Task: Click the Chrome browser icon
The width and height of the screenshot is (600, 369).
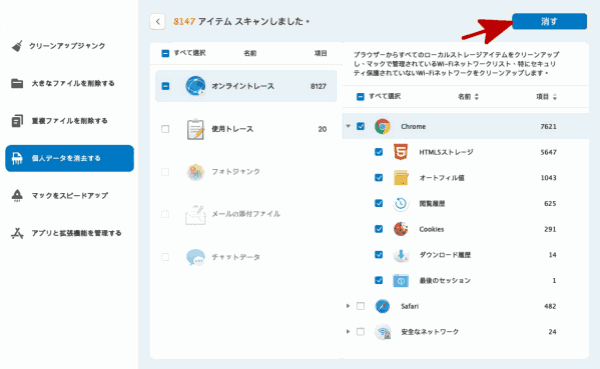Action: (x=382, y=126)
